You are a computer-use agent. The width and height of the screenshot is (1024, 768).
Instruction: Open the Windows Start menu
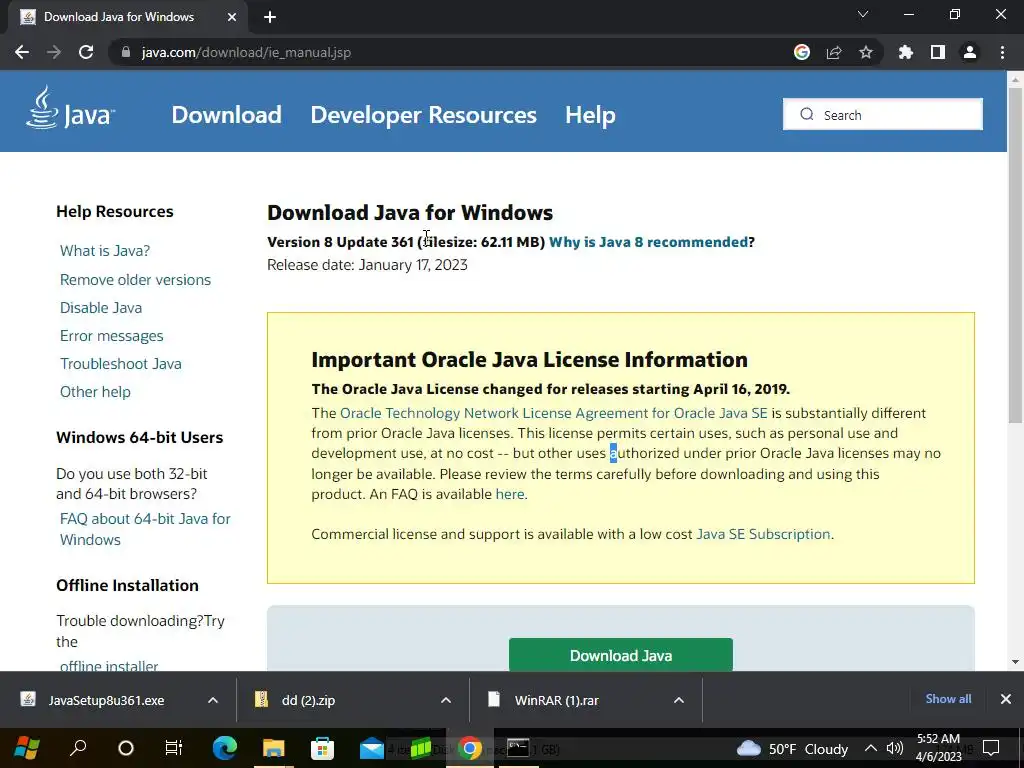point(27,748)
